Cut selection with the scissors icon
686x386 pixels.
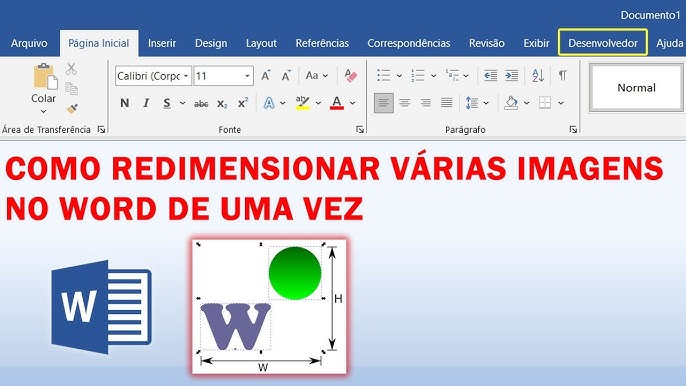[x=71, y=69]
